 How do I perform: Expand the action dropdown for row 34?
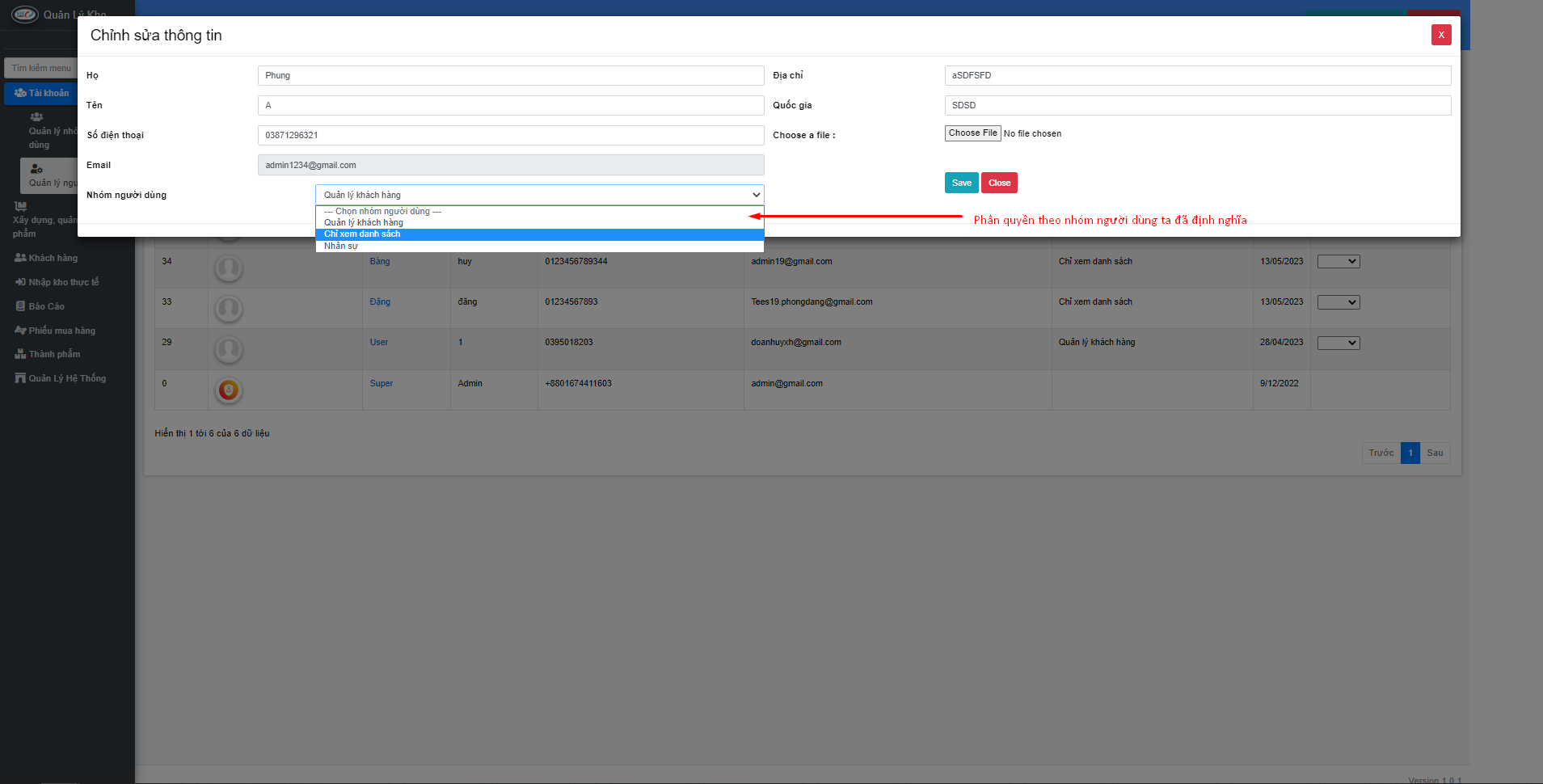point(1339,262)
